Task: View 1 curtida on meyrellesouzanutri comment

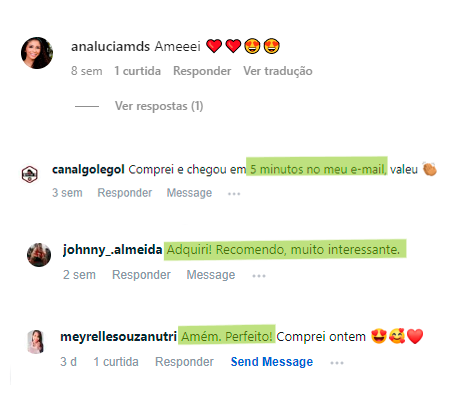Action: coord(116,362)
